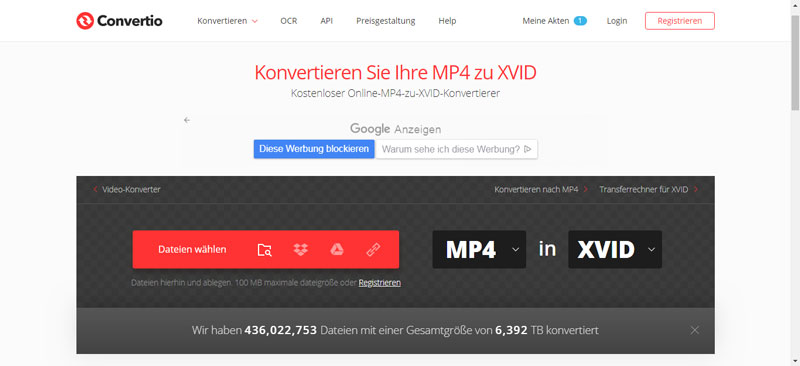Viewport: 800px width, 366px height.
Task: Close the conversion statistics banner
Action: (x=694, y=330)
